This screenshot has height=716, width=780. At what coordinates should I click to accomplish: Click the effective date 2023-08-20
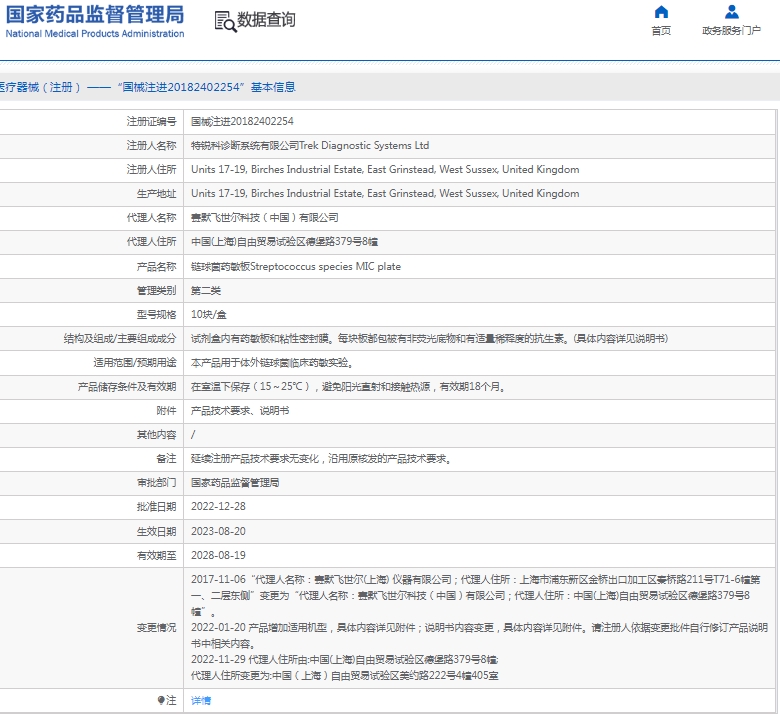pyautogui.click(x=218, y=531)
